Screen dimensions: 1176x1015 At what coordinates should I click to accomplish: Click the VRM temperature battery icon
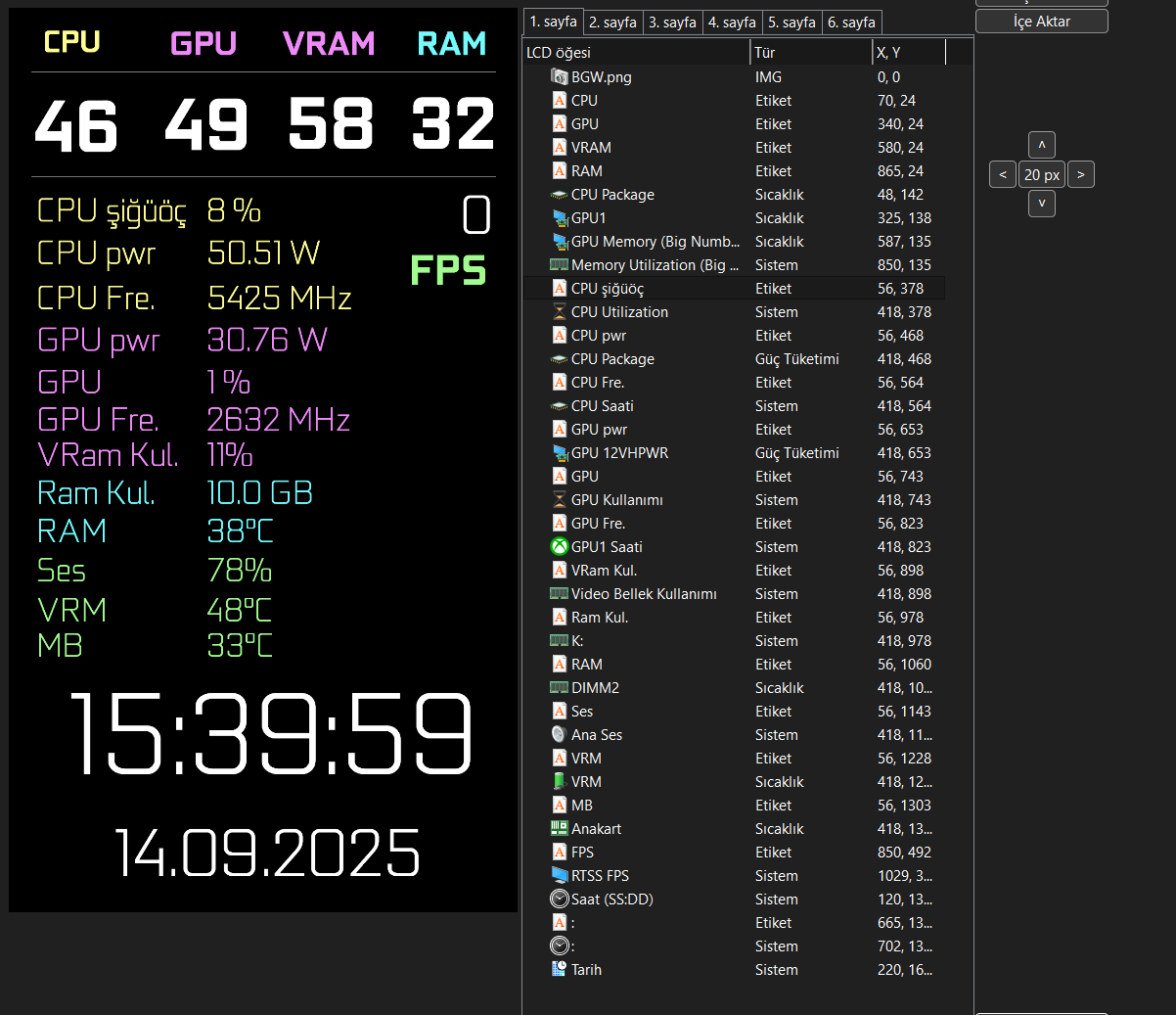(560, 781)
